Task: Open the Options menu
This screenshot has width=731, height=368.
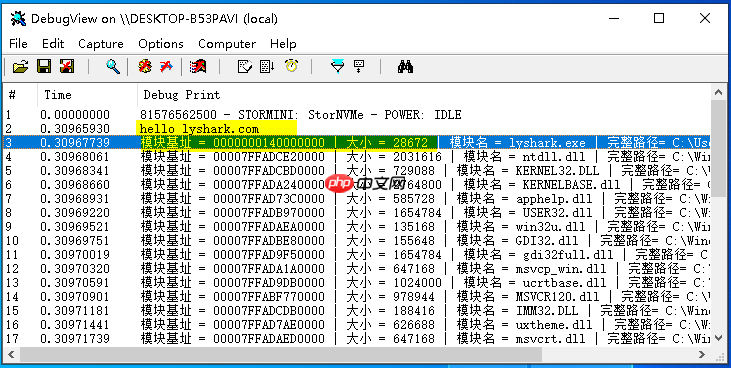Action: pos(161,44)
